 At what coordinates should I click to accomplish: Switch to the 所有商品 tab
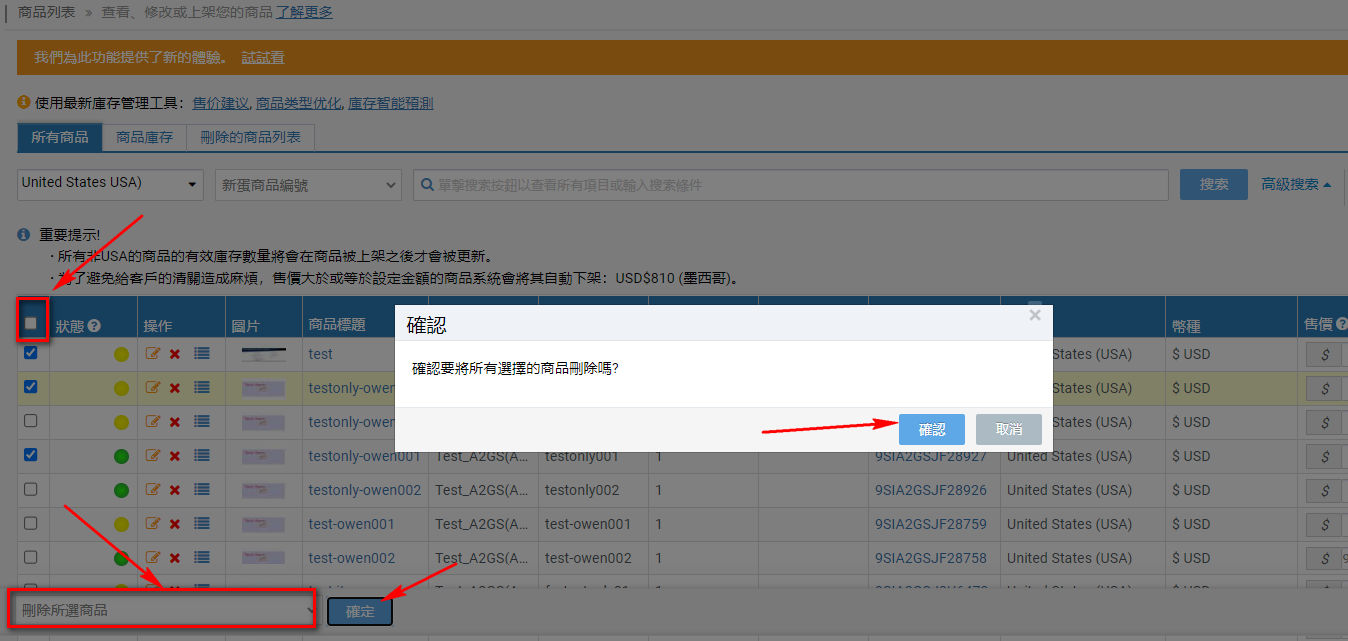click(x=60, y=137)
